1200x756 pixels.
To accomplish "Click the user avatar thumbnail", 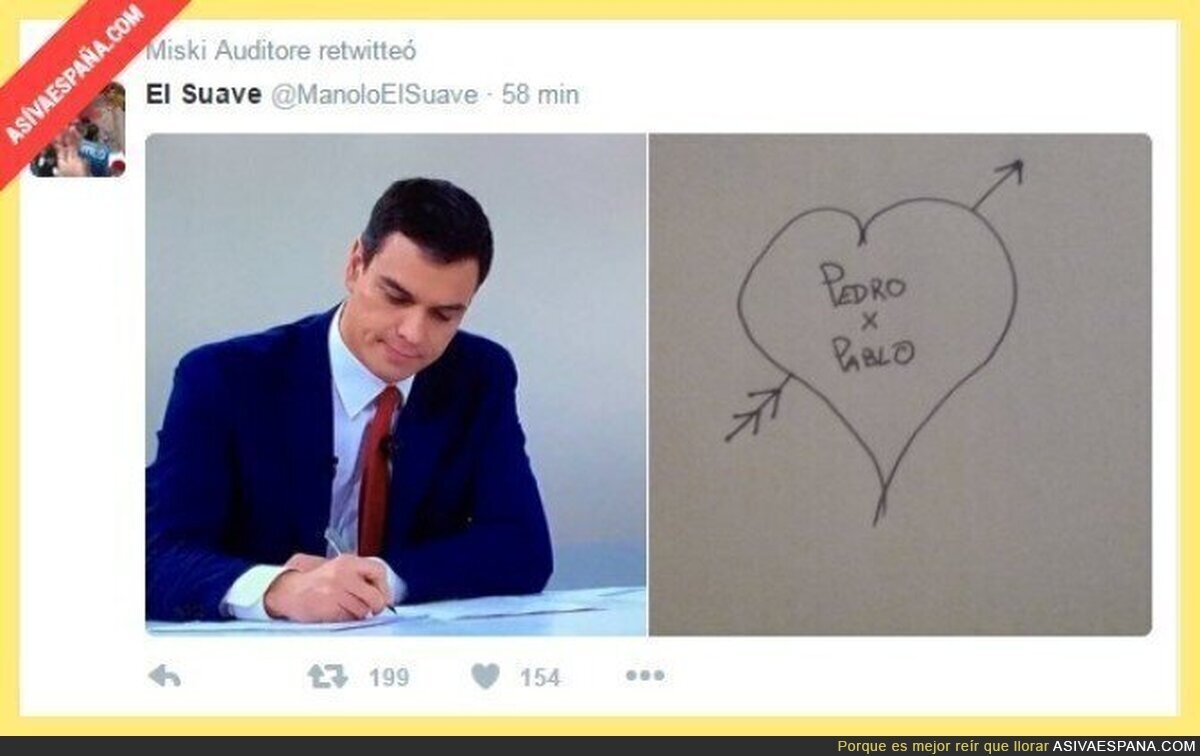I will pyautogui.click(x=78, y=130).
